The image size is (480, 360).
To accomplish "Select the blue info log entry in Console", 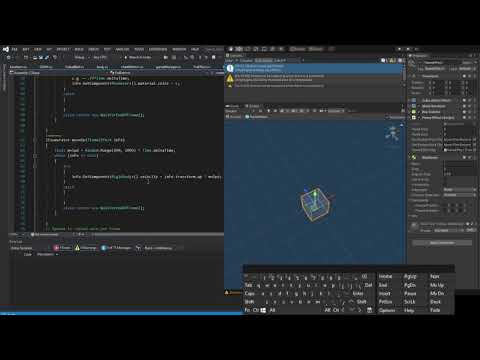I will click(x=313, y=68).
